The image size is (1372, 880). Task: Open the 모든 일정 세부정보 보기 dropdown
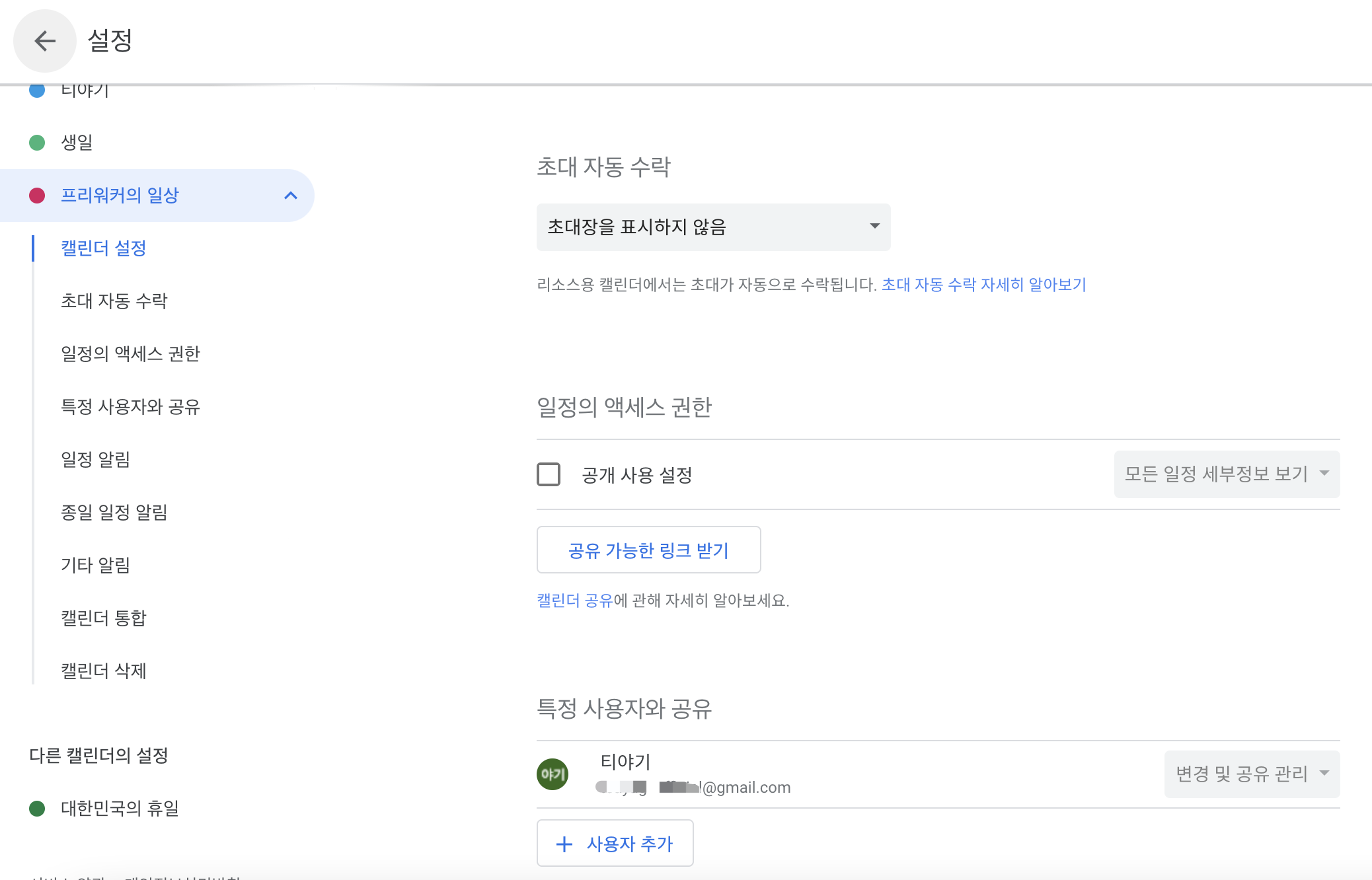click(1226, 474)
